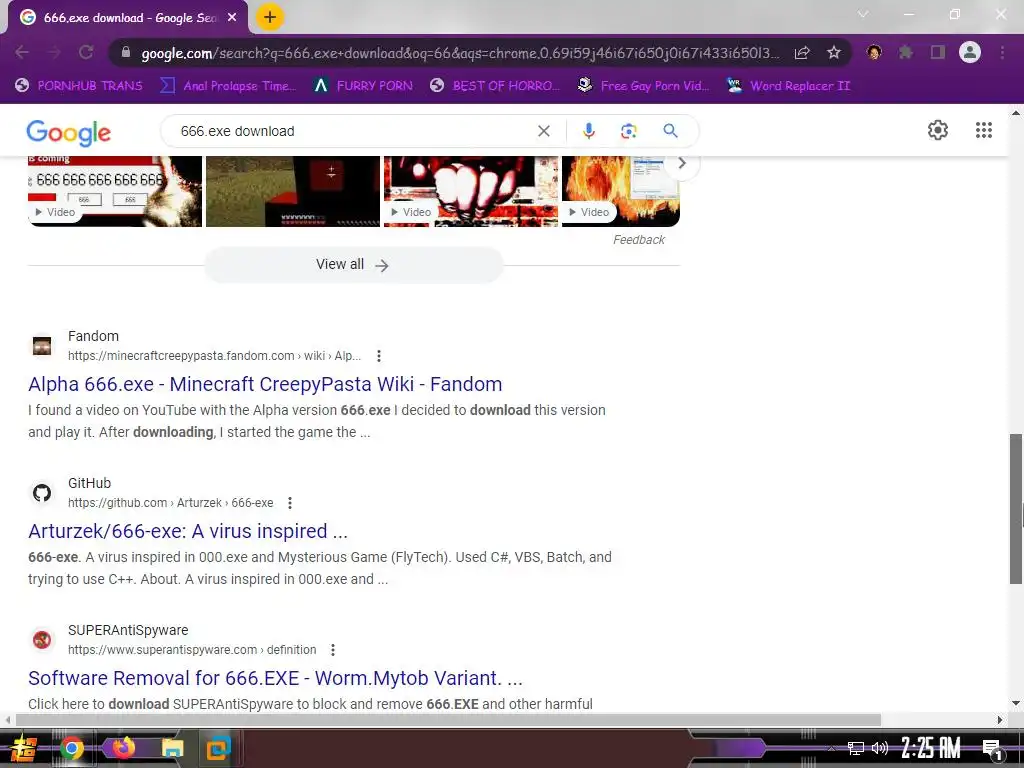Image resolution: width=1024 pixels, height=768 pixels.
Task: Open Alpha 666.exe Minecraft CreepyPasta Wiki result
Action: click(265, 384)
